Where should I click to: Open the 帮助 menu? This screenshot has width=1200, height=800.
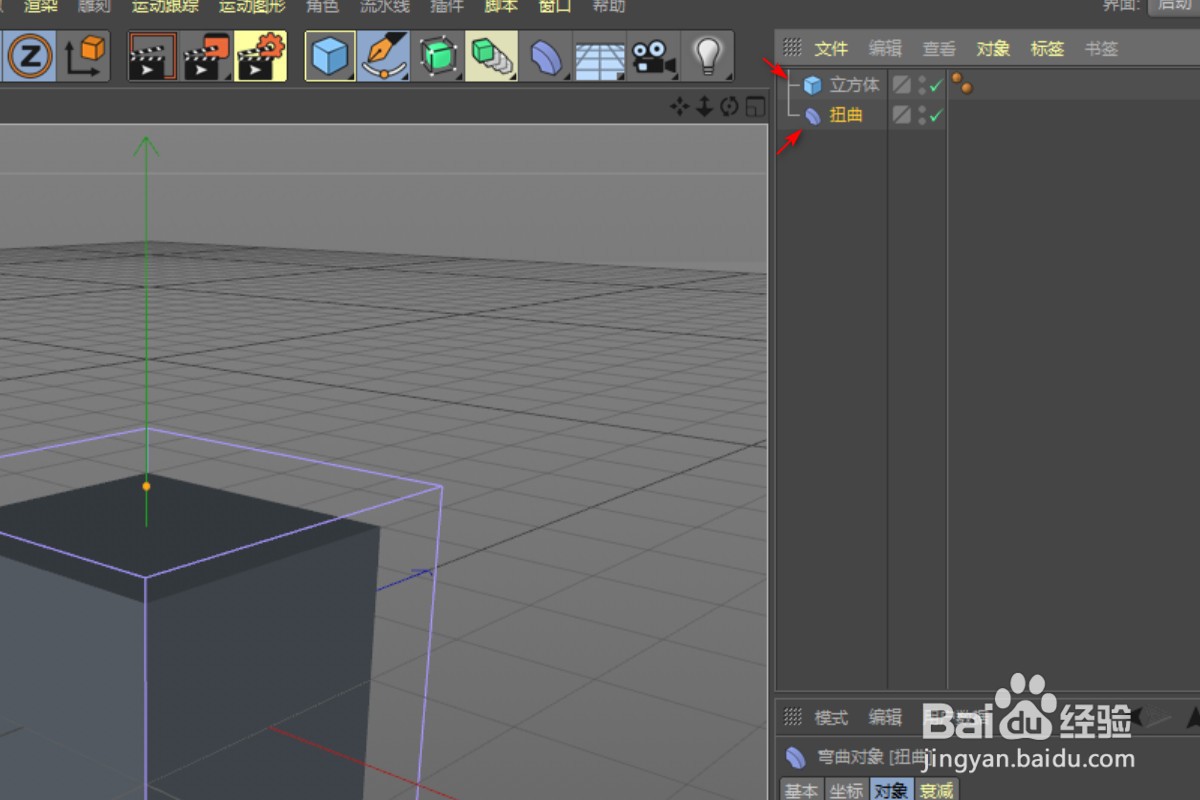click(x=609, y=6)
